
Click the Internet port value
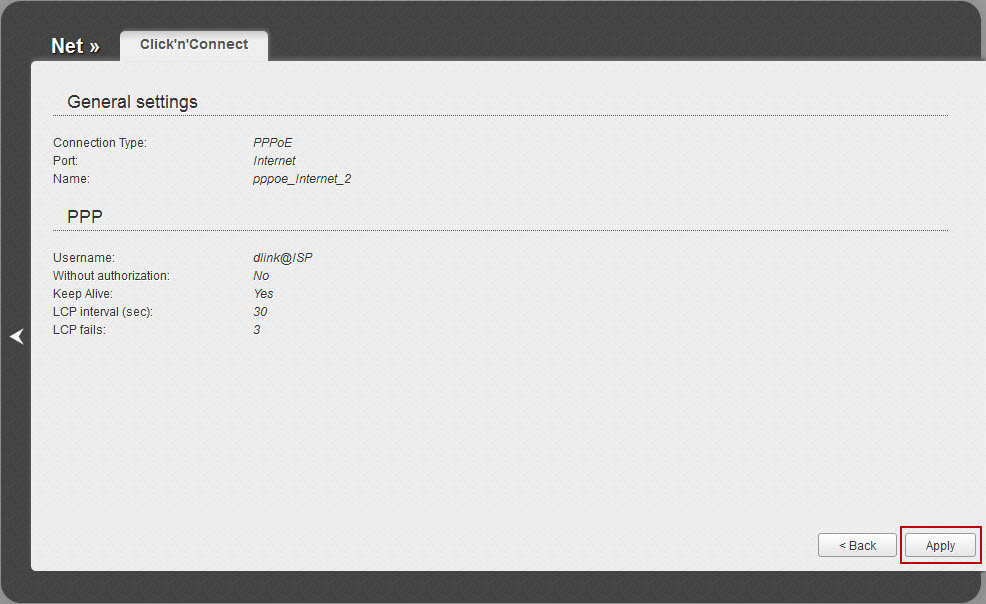point(274,161)
